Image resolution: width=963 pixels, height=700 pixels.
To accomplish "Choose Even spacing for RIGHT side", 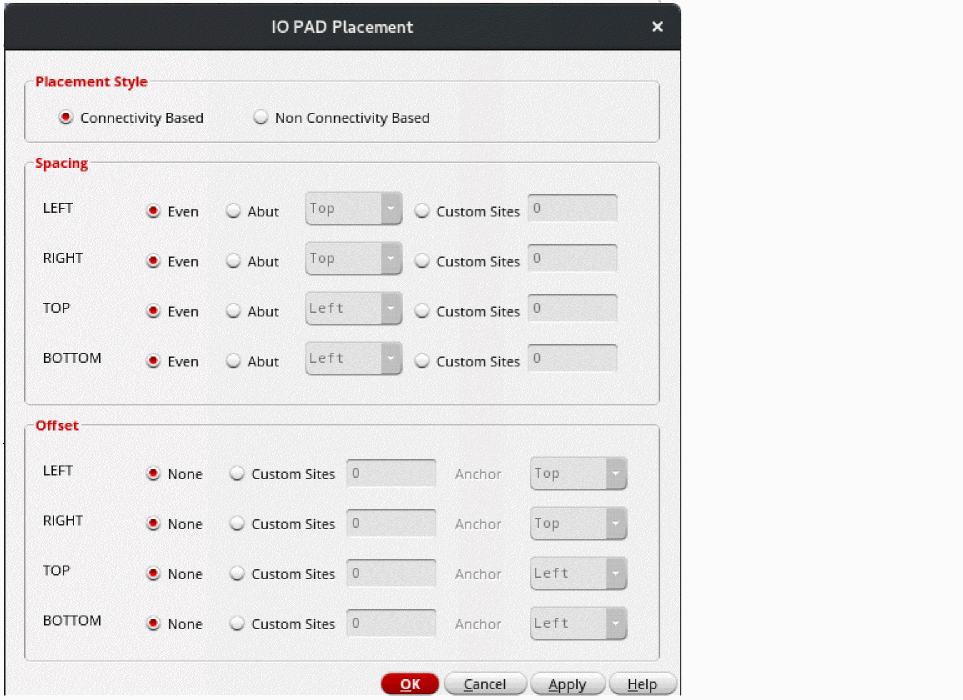I will click(153, 261).
